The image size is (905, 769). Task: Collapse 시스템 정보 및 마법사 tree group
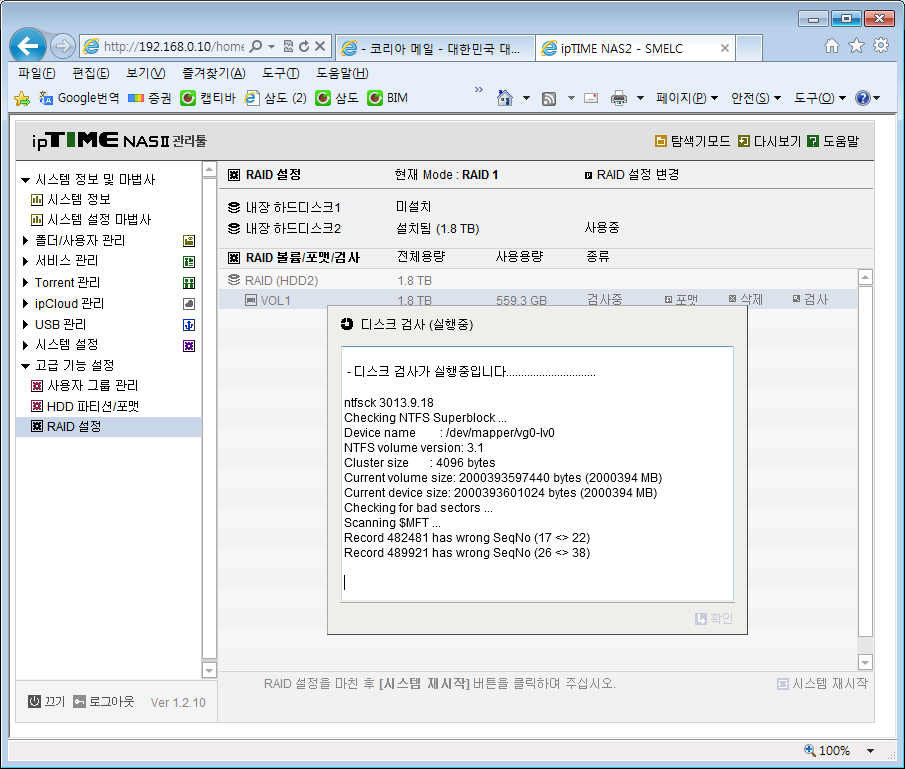[25, 180]
